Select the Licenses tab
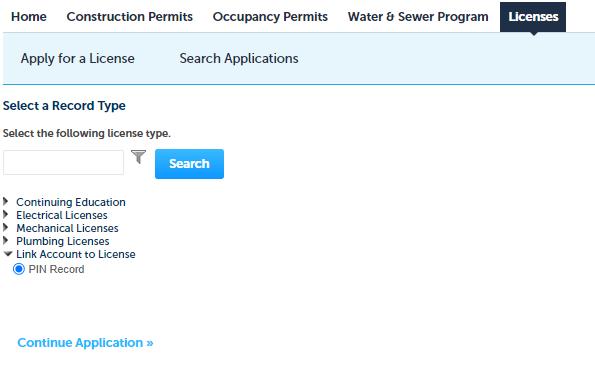The width and height of the screenshot is (595, 370). (x=533, y=17)
